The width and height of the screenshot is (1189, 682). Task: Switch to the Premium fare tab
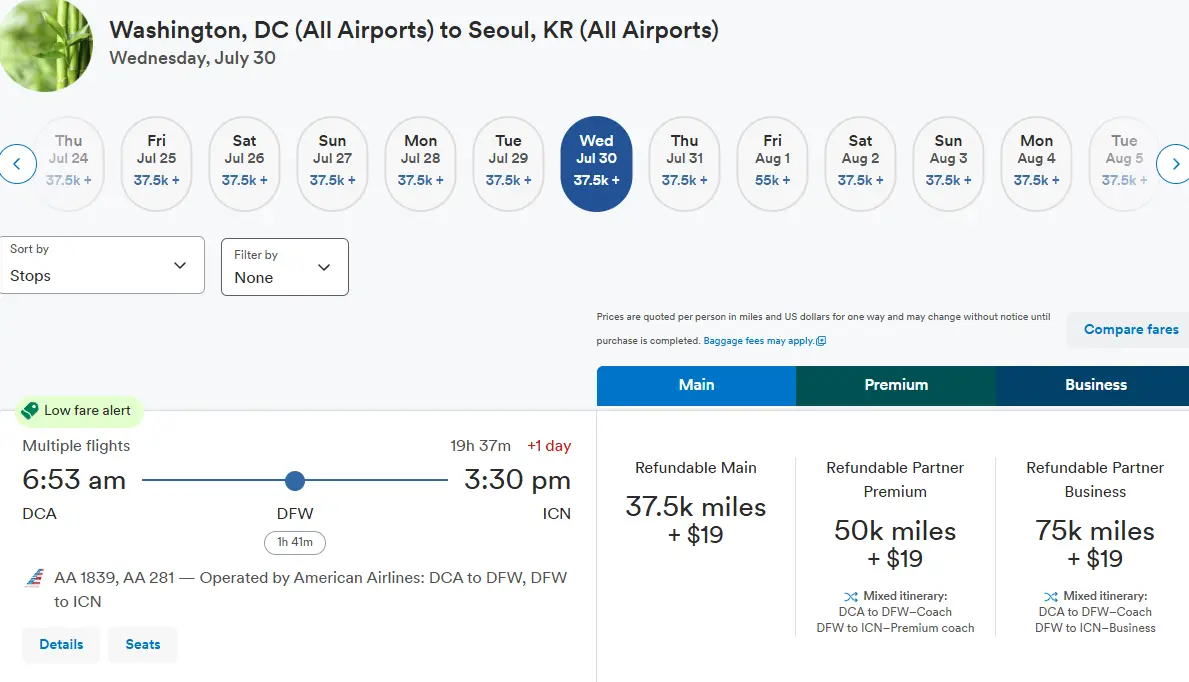point(896,385)
